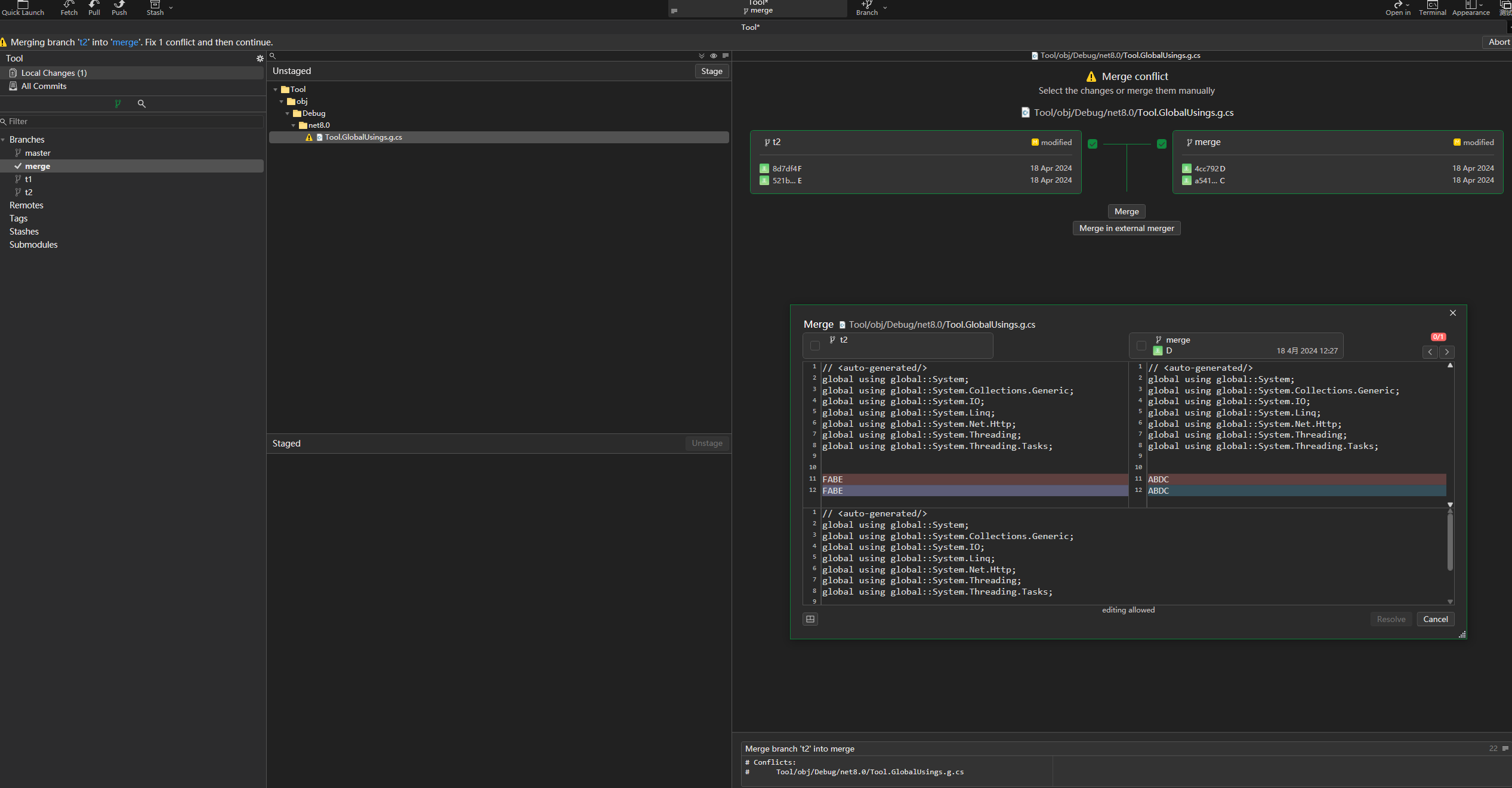Click the green branch icon above Filter
The height and width of the screenshot is (788, 1512).
[118, 104]
